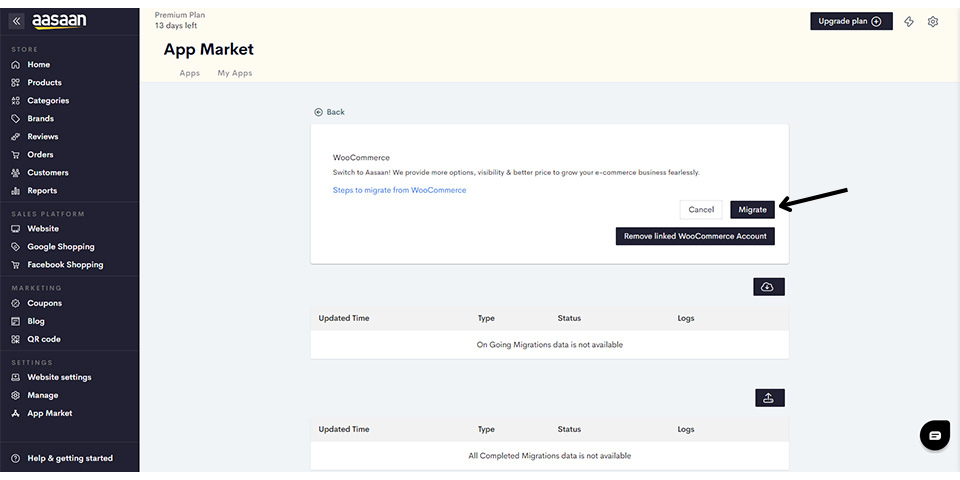Open Manage in the sidebar
The image size is (960, 480).
coord(42,396)
